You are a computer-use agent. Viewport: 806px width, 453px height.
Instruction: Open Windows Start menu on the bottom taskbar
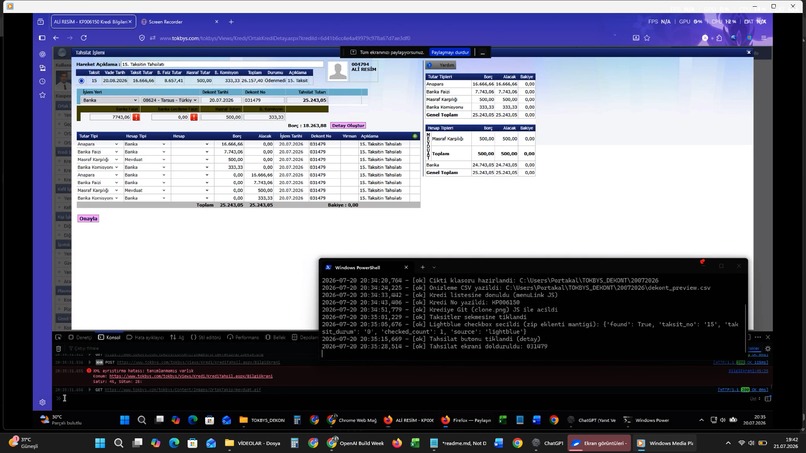pos(100,443)
